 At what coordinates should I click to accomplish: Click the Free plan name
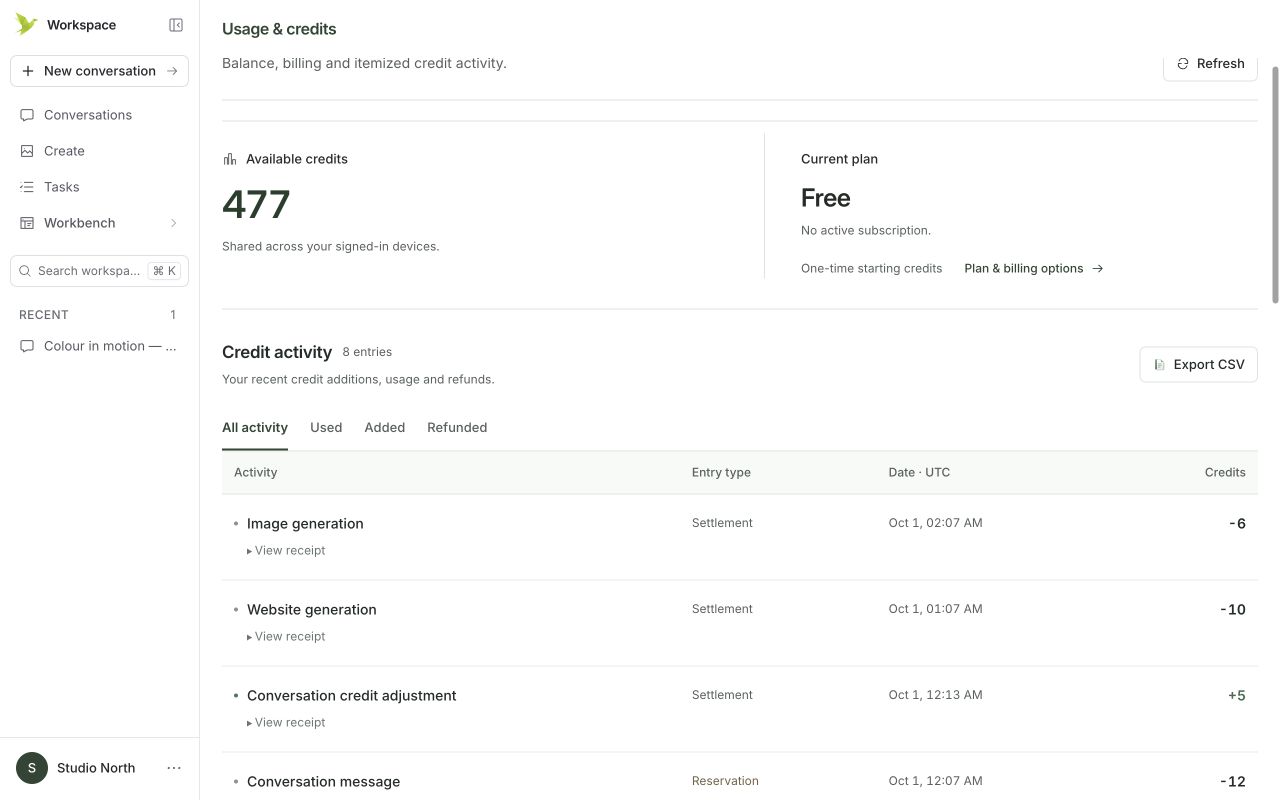(x=826, y=198)
